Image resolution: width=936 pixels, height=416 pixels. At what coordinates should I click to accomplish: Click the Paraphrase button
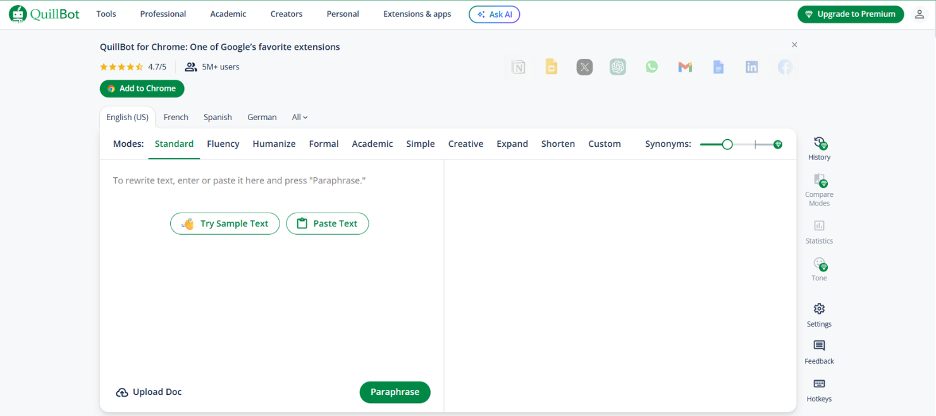395,392
